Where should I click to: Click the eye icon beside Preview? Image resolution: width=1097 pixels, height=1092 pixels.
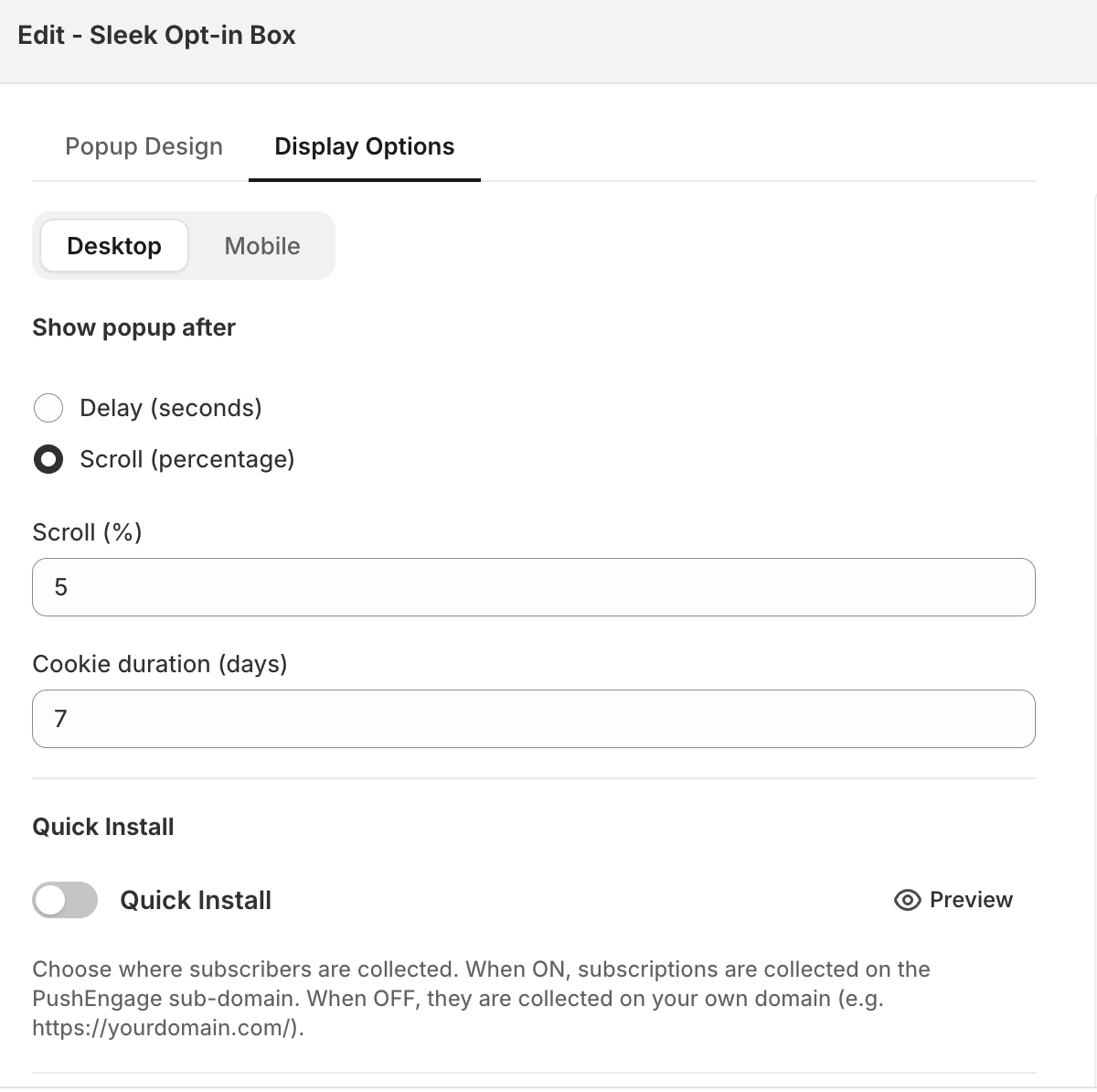(x=907, y=901)
